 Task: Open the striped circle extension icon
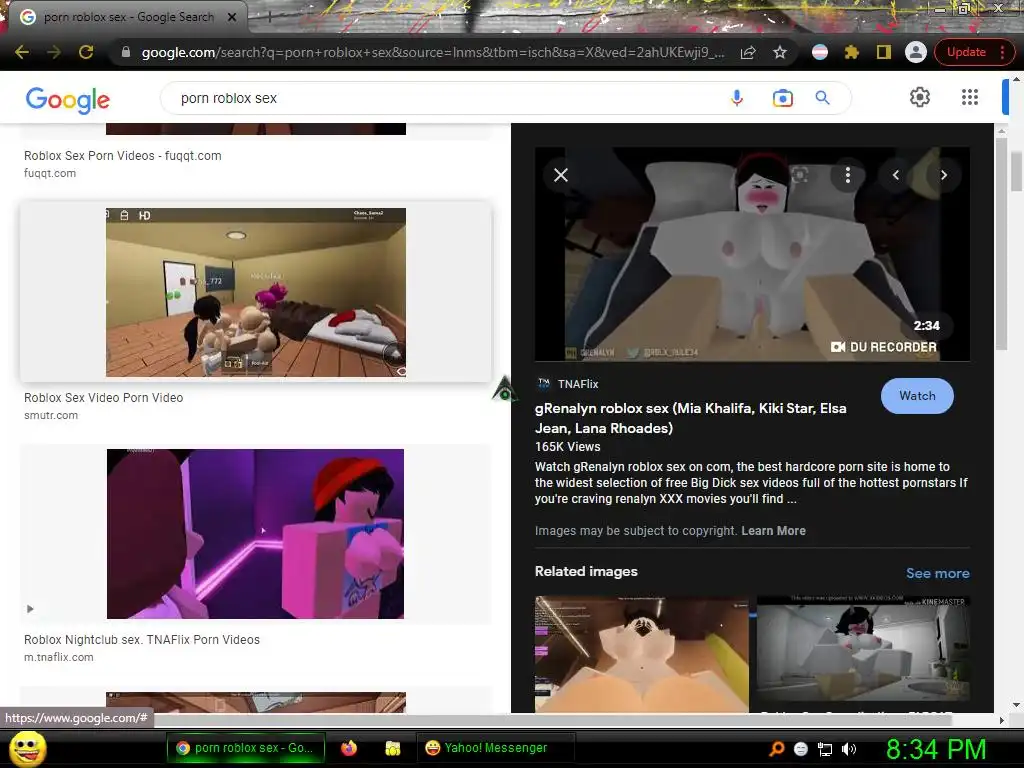pyautogui.click(x=820, y=52)
